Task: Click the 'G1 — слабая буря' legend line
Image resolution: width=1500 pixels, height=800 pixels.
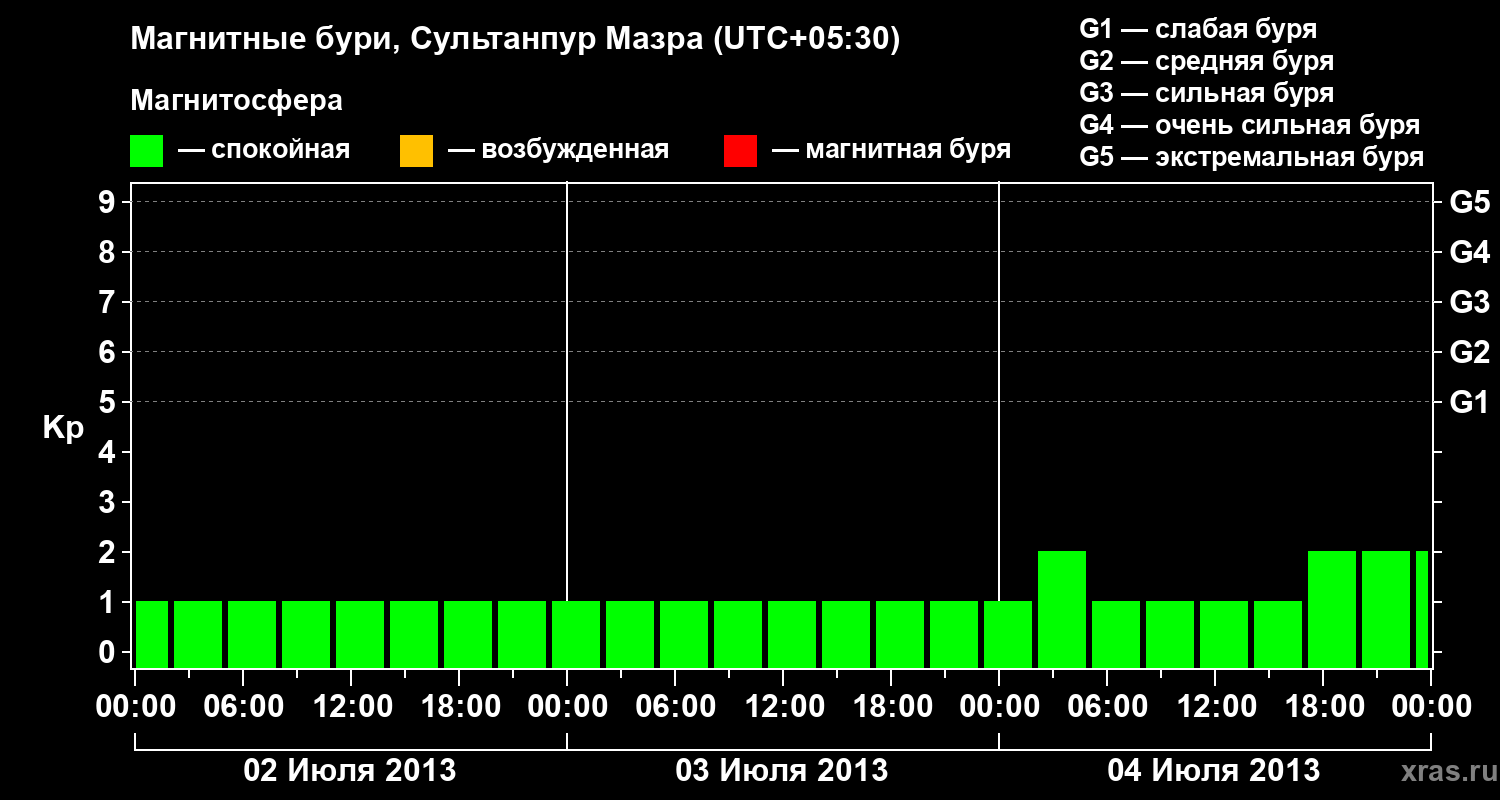Action: click(x=1199, y=29)
